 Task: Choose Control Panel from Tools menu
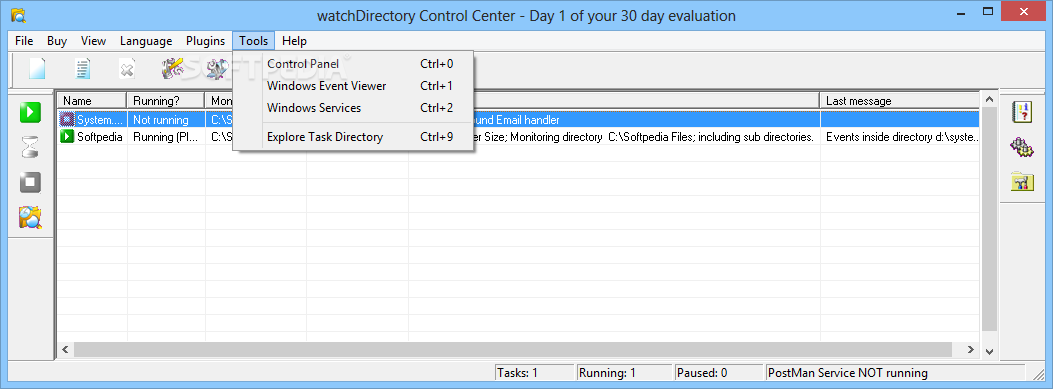(353, 64)
